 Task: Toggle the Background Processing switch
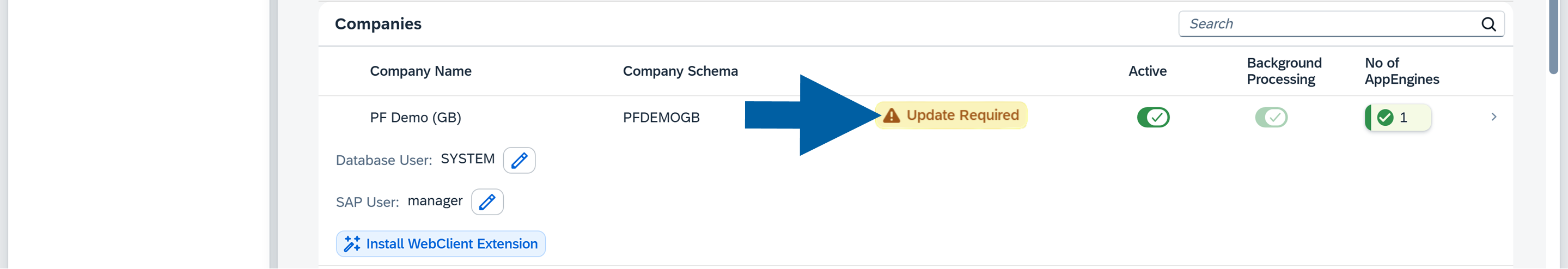(1271, 118)
